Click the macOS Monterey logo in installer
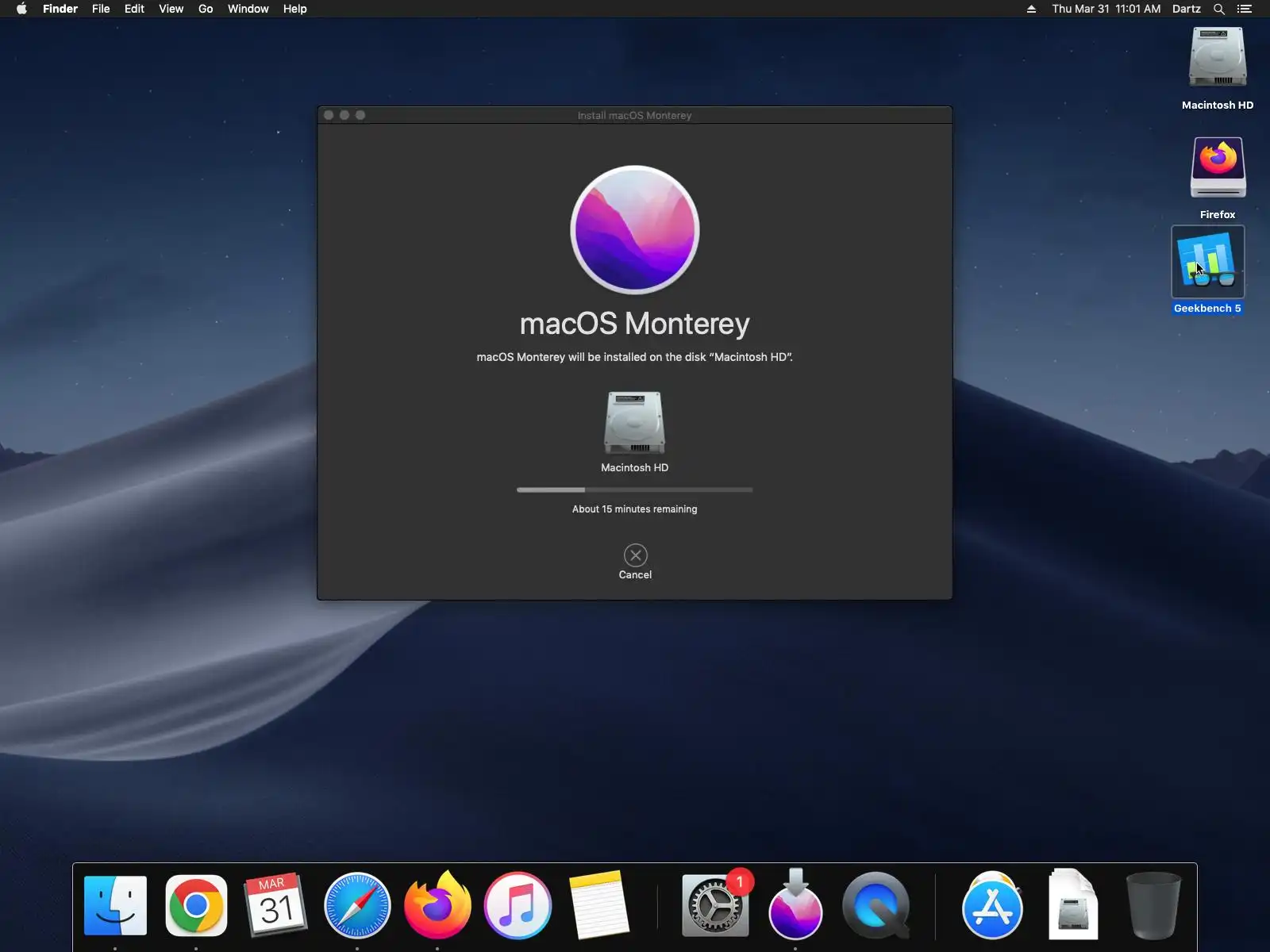The width and height of the screenshot is (1270, 952). pos(635,230)
